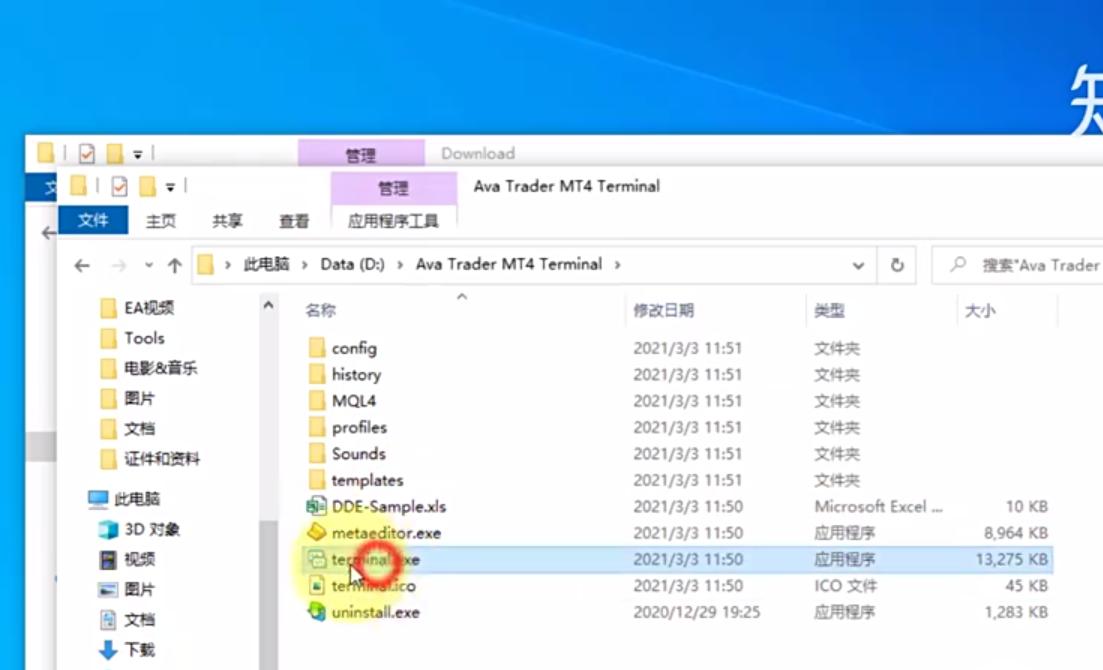Refresh the folder with the refresh icon
This screenshot has height=670, width=1103.
(898, 264)
